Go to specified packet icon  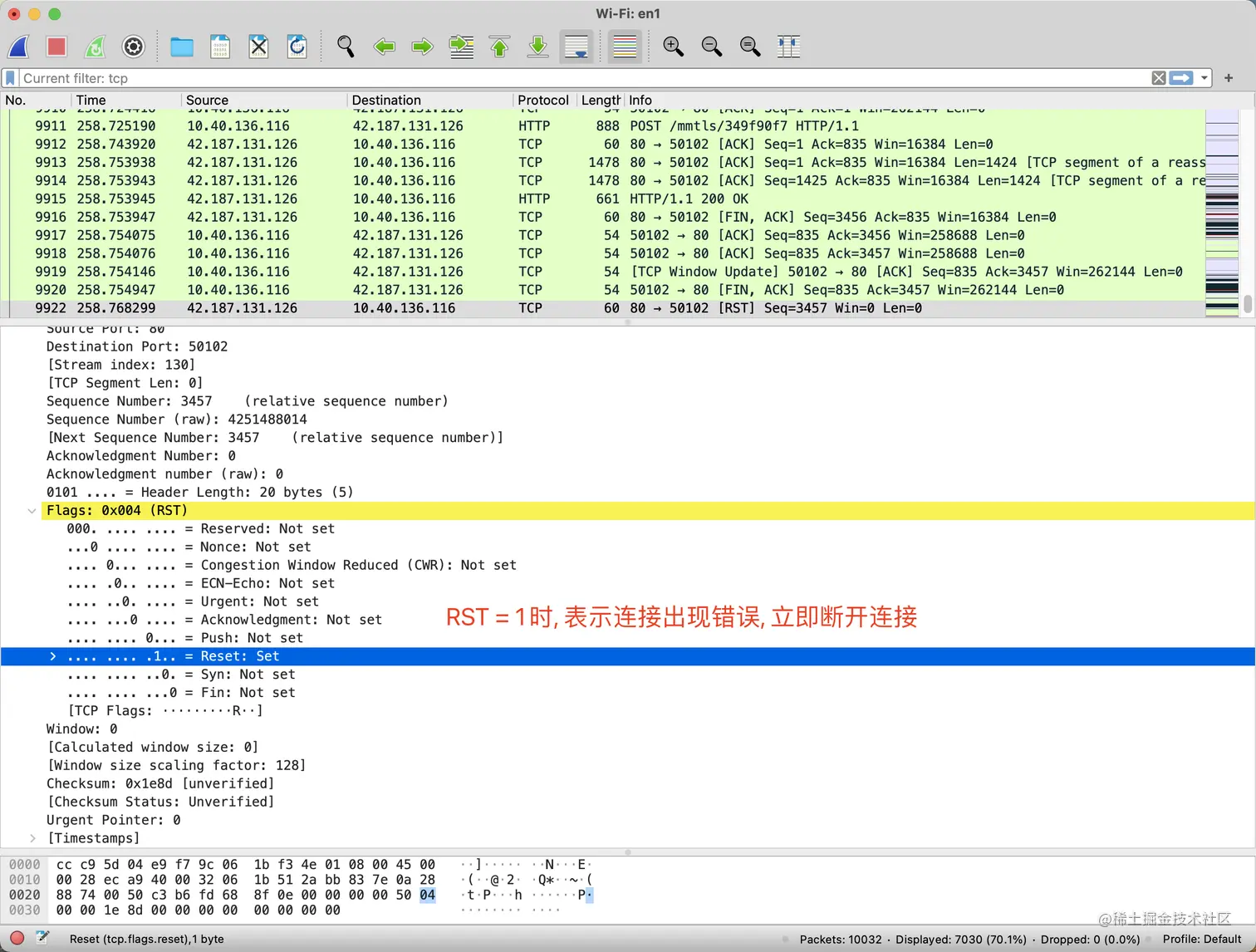point(461,47)
